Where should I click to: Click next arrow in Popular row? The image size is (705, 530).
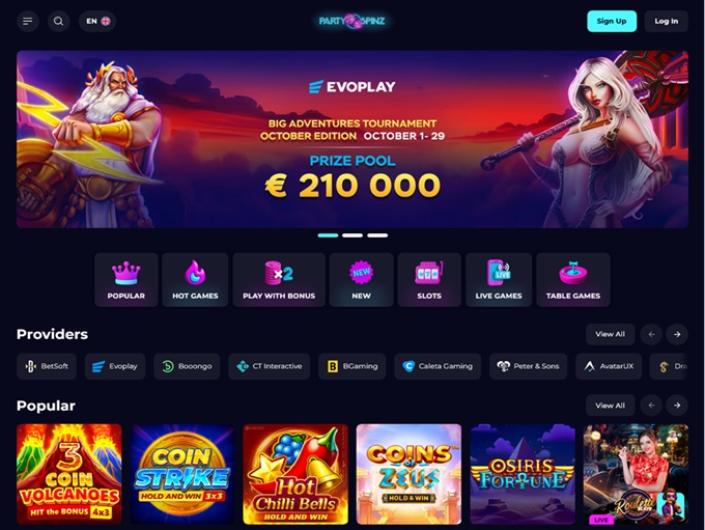tap(677, 405)
